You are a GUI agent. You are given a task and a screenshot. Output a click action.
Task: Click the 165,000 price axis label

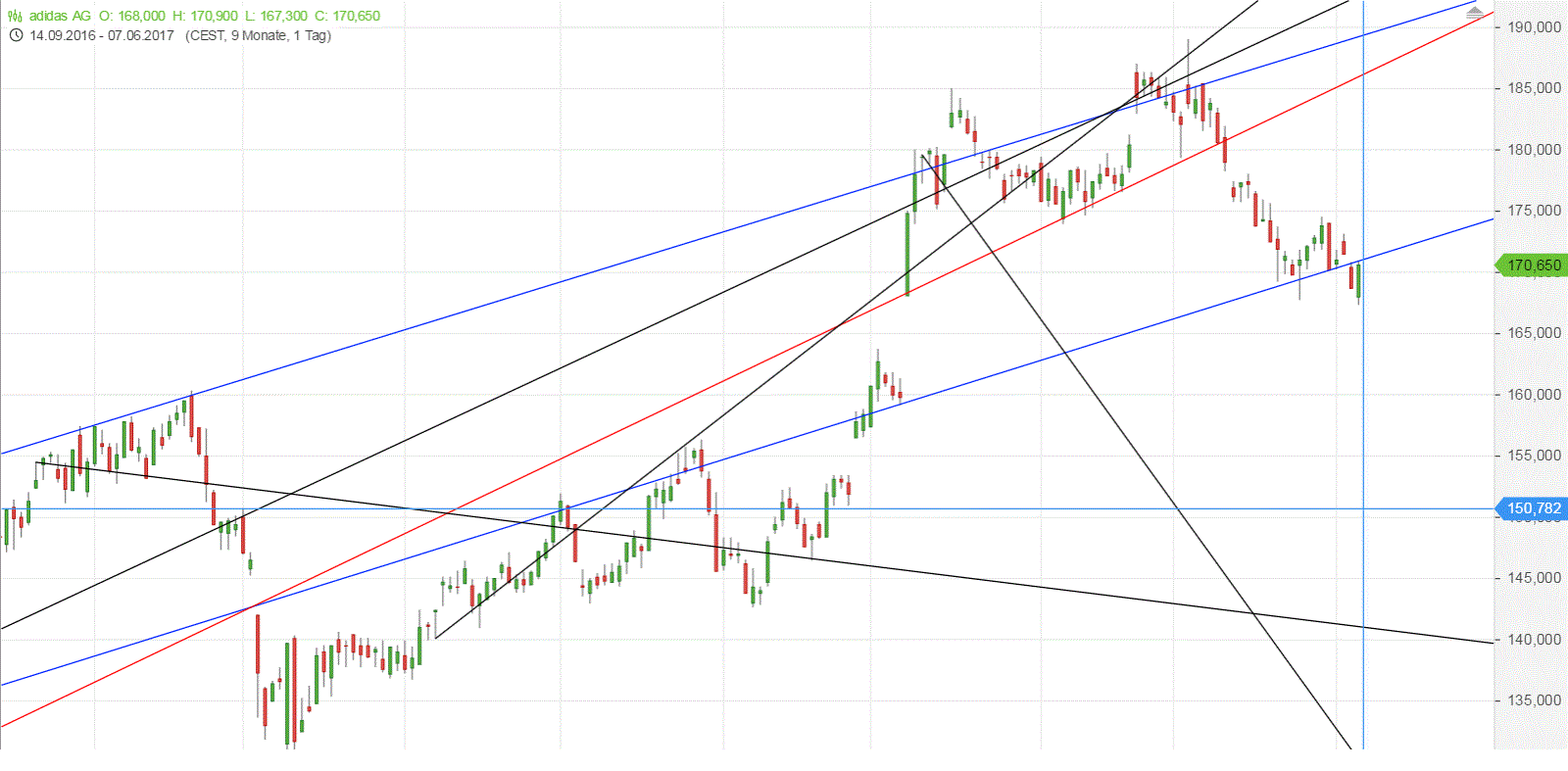pyautogui.click(x=1534, y=333)
